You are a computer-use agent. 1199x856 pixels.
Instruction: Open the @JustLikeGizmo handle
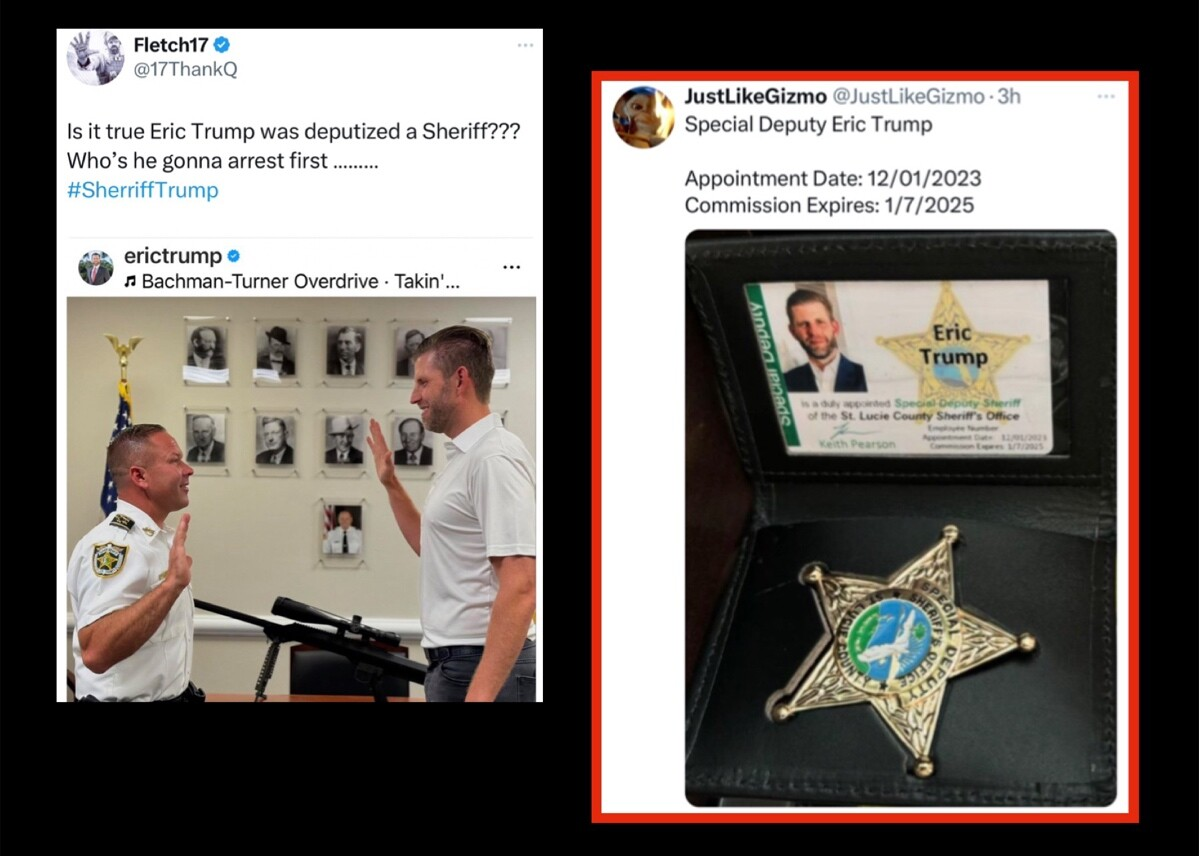tap(908, 96)
